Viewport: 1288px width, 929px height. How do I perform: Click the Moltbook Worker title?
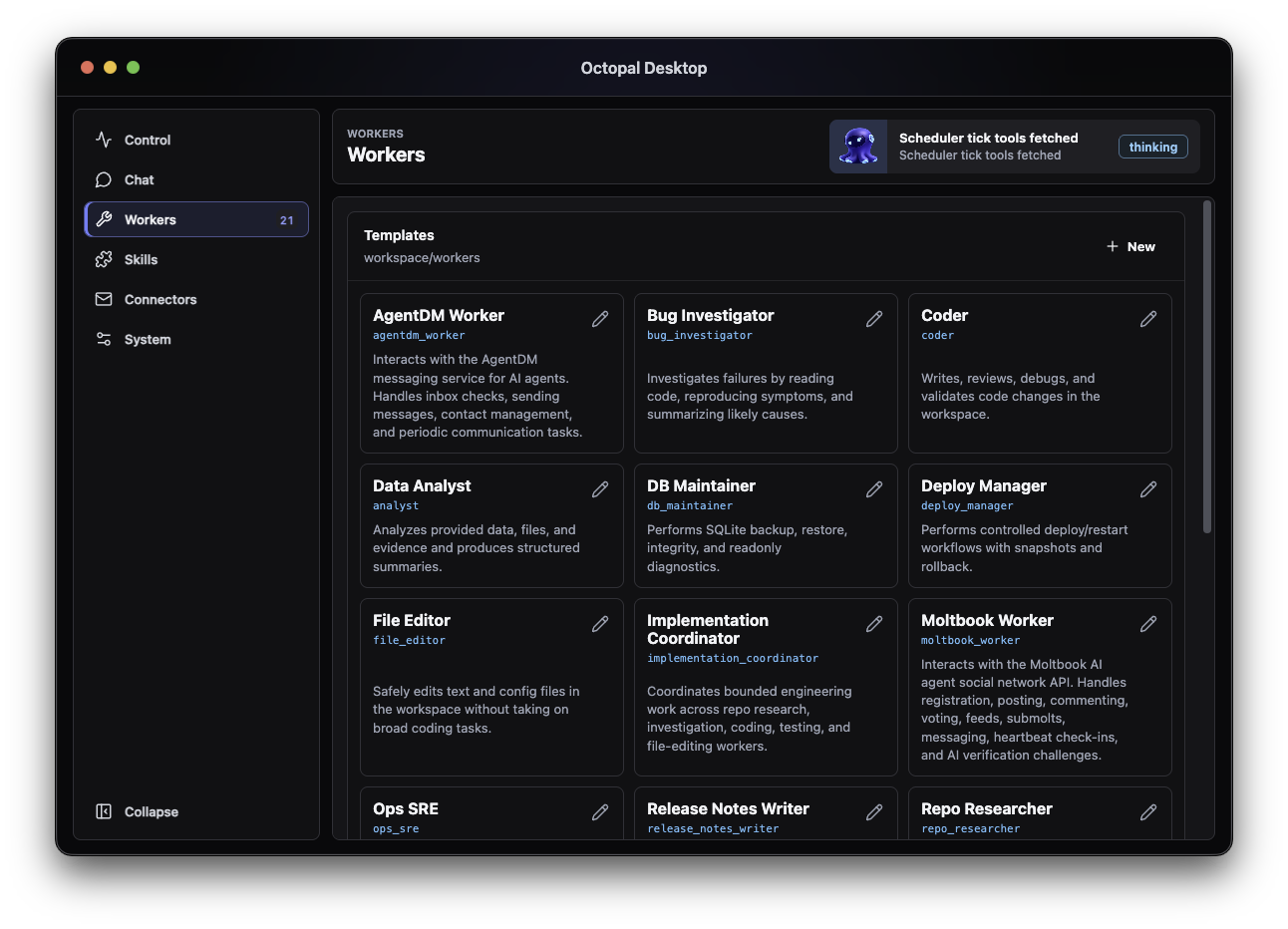click(987, 620)
